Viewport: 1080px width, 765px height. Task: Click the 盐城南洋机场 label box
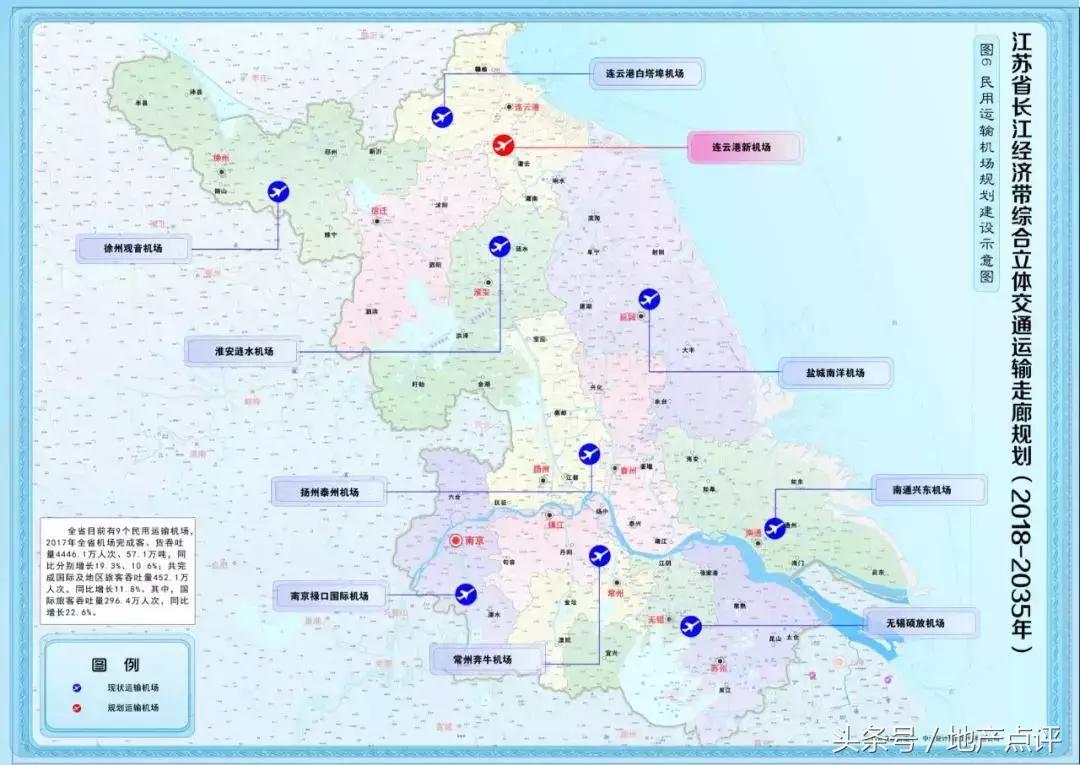(x=835, y=373)
